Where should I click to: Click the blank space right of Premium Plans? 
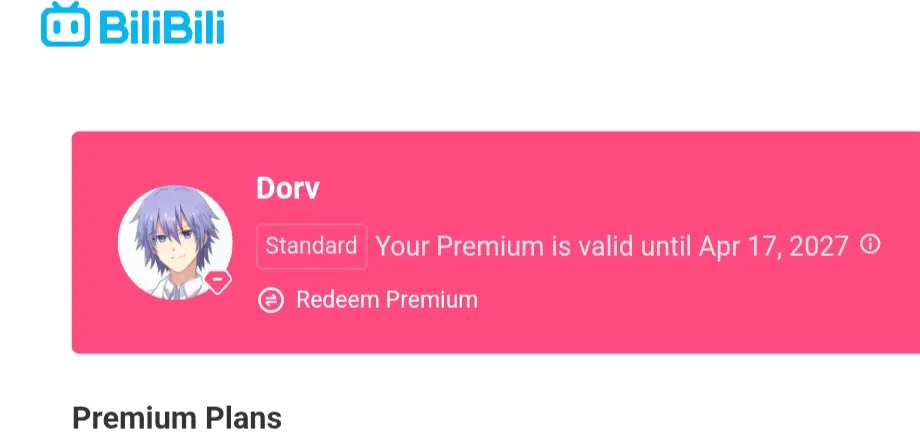[x=587, y=419]
